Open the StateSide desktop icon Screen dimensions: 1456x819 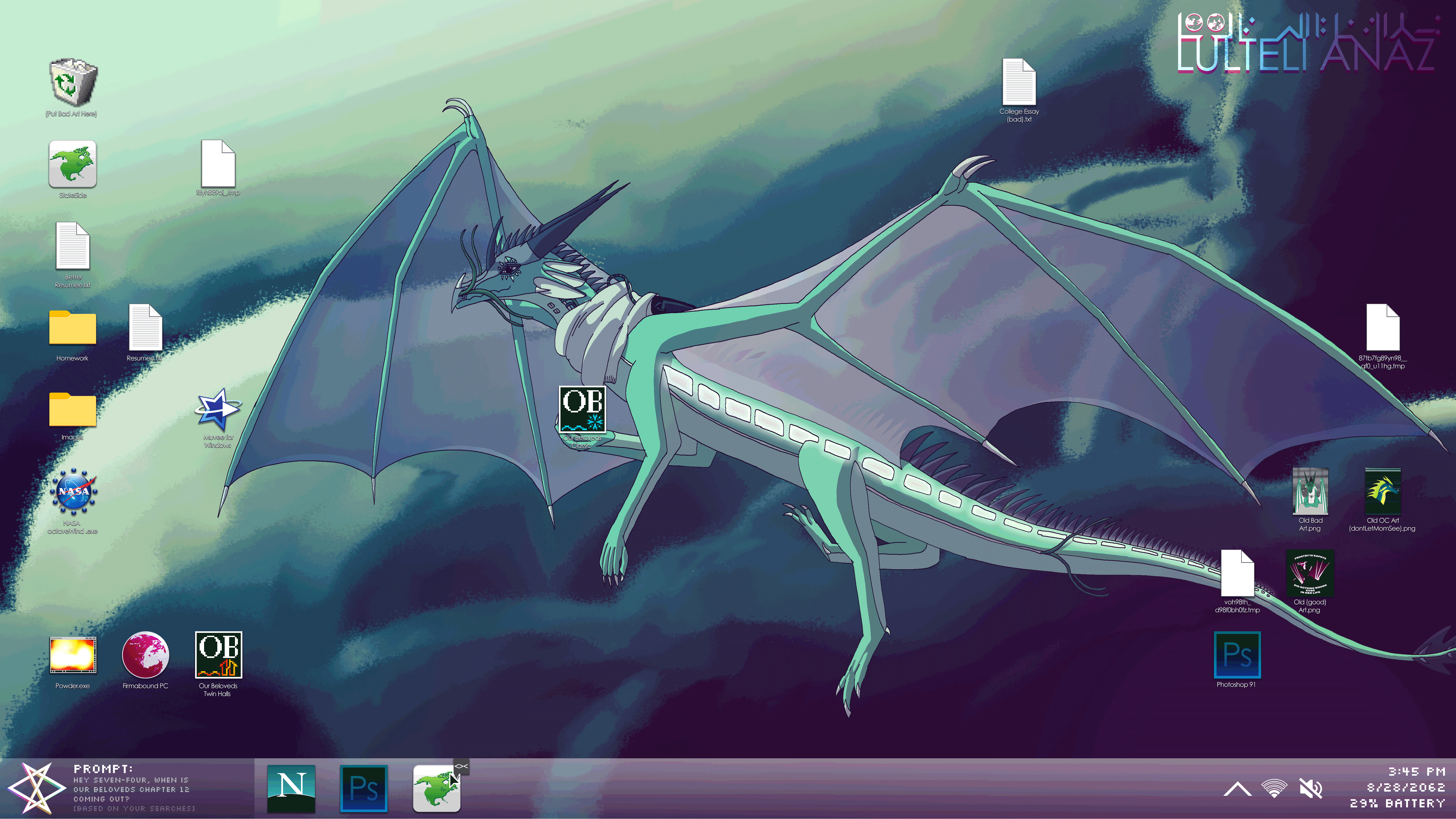[72, 164]
